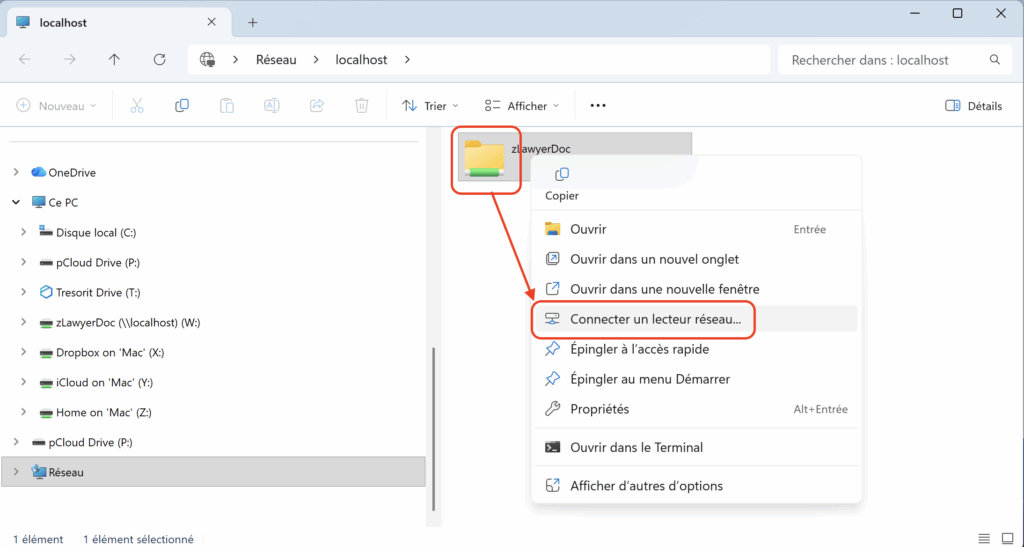Click the Refresh button in navigation bar
1024x547 pixels.
tap(159, 60)
